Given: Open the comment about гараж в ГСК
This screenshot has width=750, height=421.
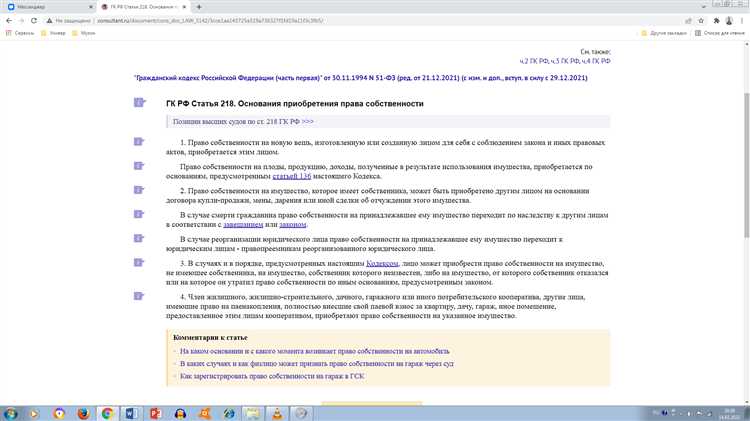Looking at the screenshot, I should pos(272,376).
